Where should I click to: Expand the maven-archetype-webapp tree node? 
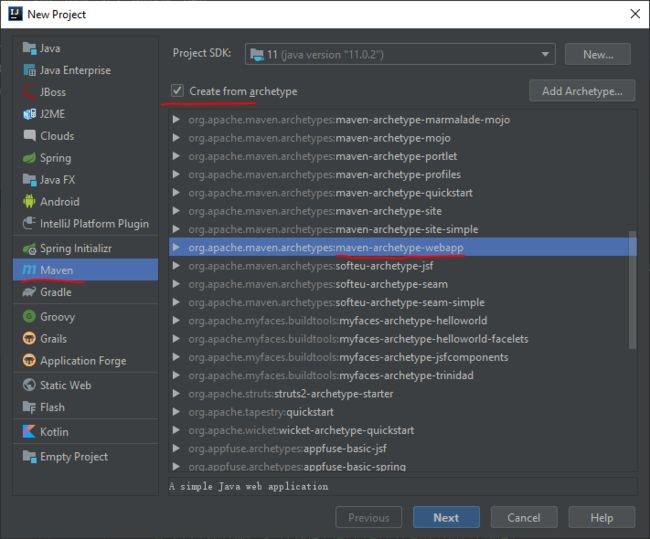point(176,248)
